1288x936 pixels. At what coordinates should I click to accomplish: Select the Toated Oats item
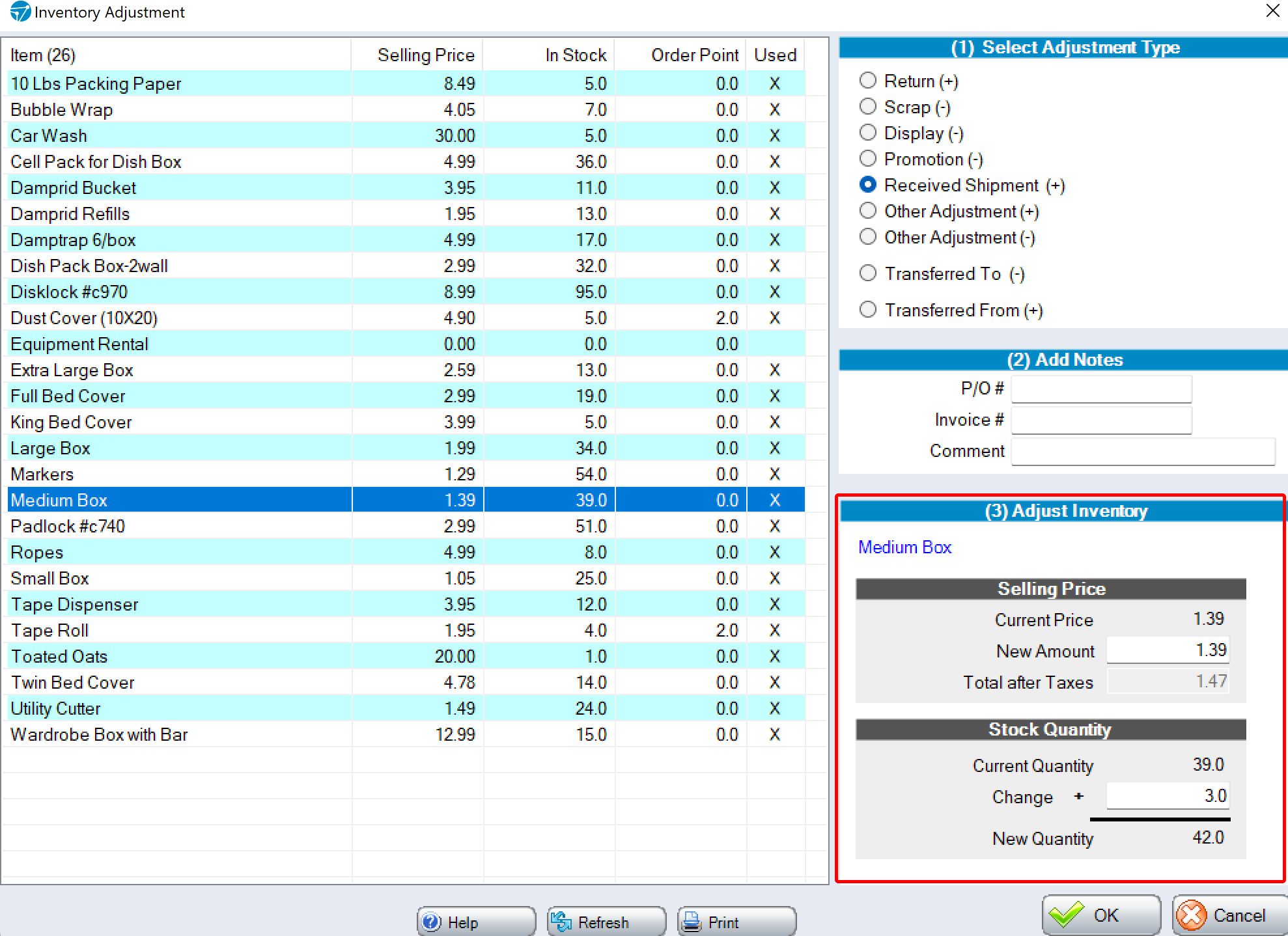[x=406, y=656]
